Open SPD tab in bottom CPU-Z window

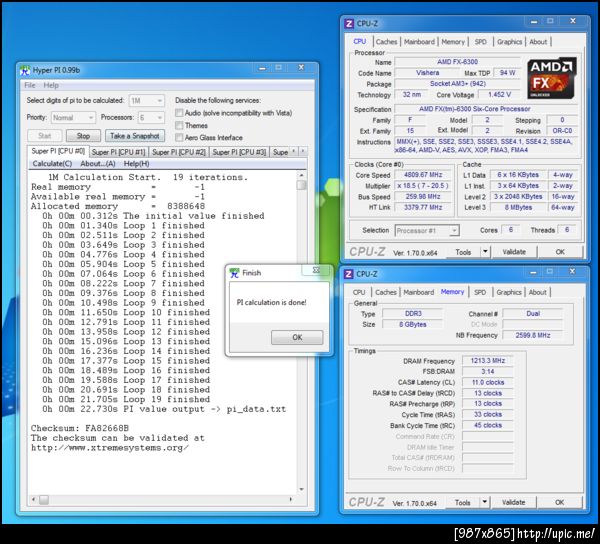point(480,292)
